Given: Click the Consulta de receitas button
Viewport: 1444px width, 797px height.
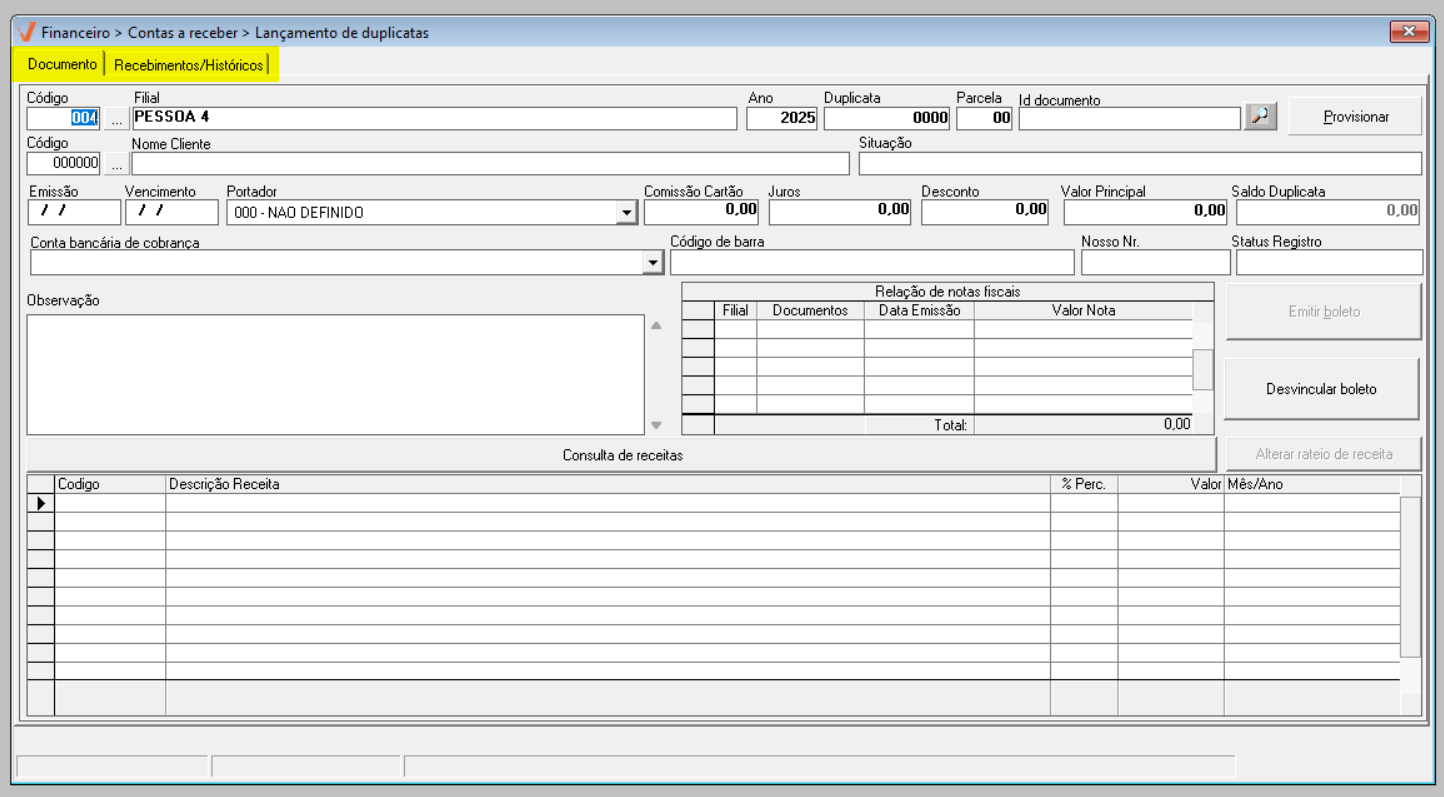Looking at the screenshot, I should [622, 455].
